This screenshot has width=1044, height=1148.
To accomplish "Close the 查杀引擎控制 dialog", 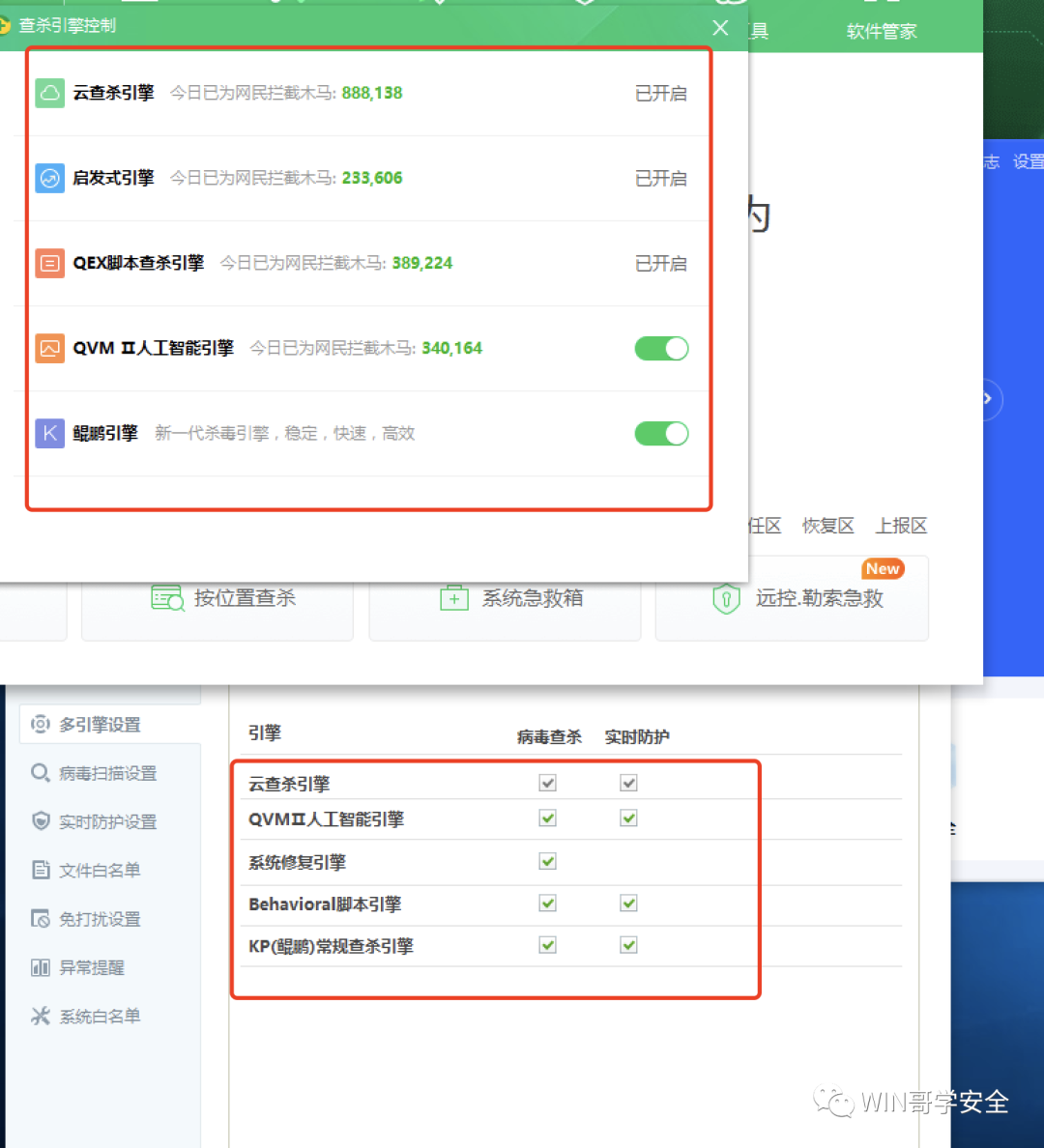I will [720, 28].
